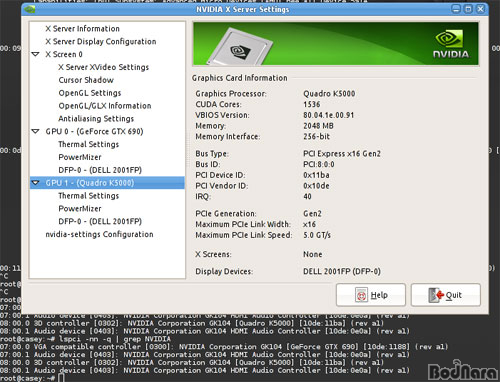500x382 pixels.
Task: Click the NVIDIA icon in title bar
Action: [x=30, y=9]
